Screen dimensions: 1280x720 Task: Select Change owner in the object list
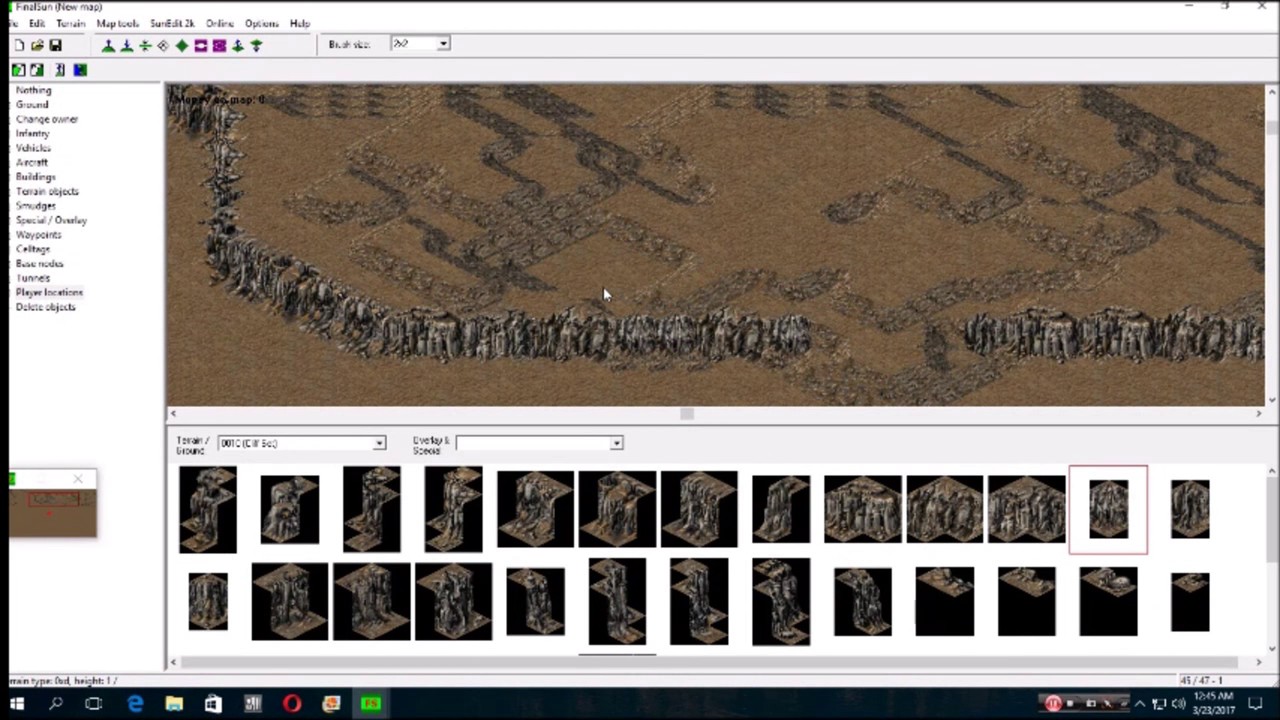46,119
